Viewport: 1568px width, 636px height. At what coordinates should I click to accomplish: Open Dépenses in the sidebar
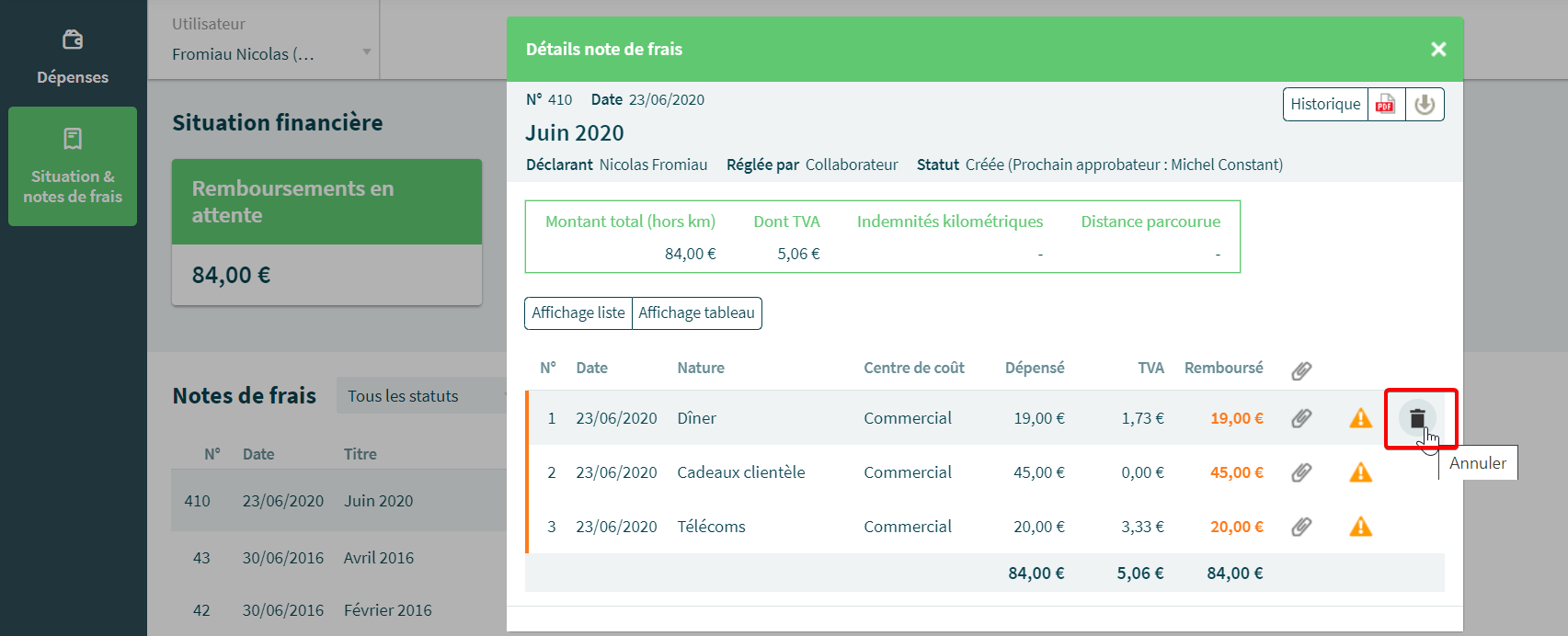[73, 55]
